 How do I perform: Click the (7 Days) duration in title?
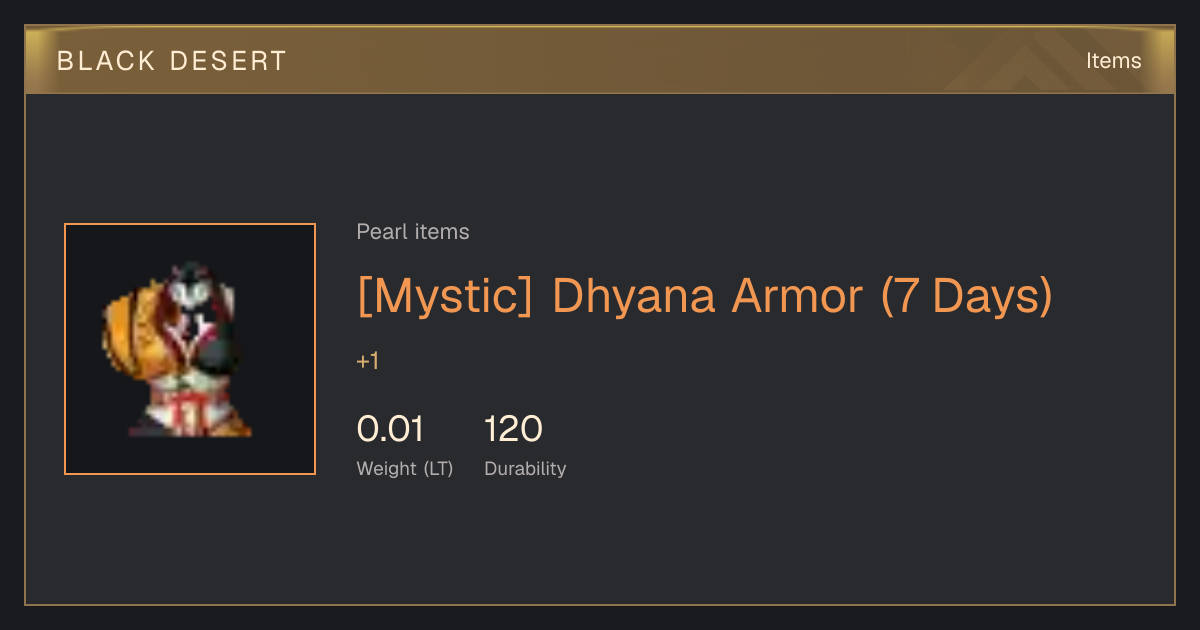(967, 296)
